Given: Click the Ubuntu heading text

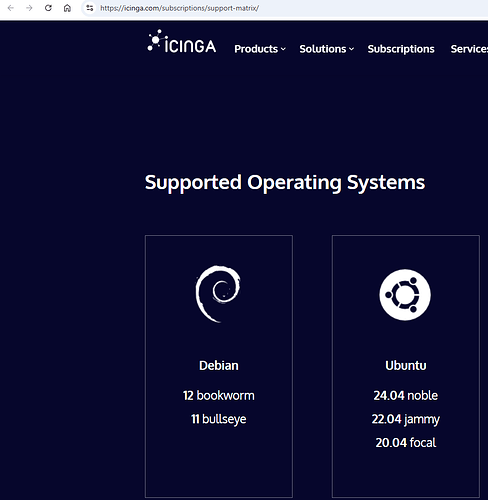Looking at the screenshot, I should pyautogui.click(x=406, y=366).
